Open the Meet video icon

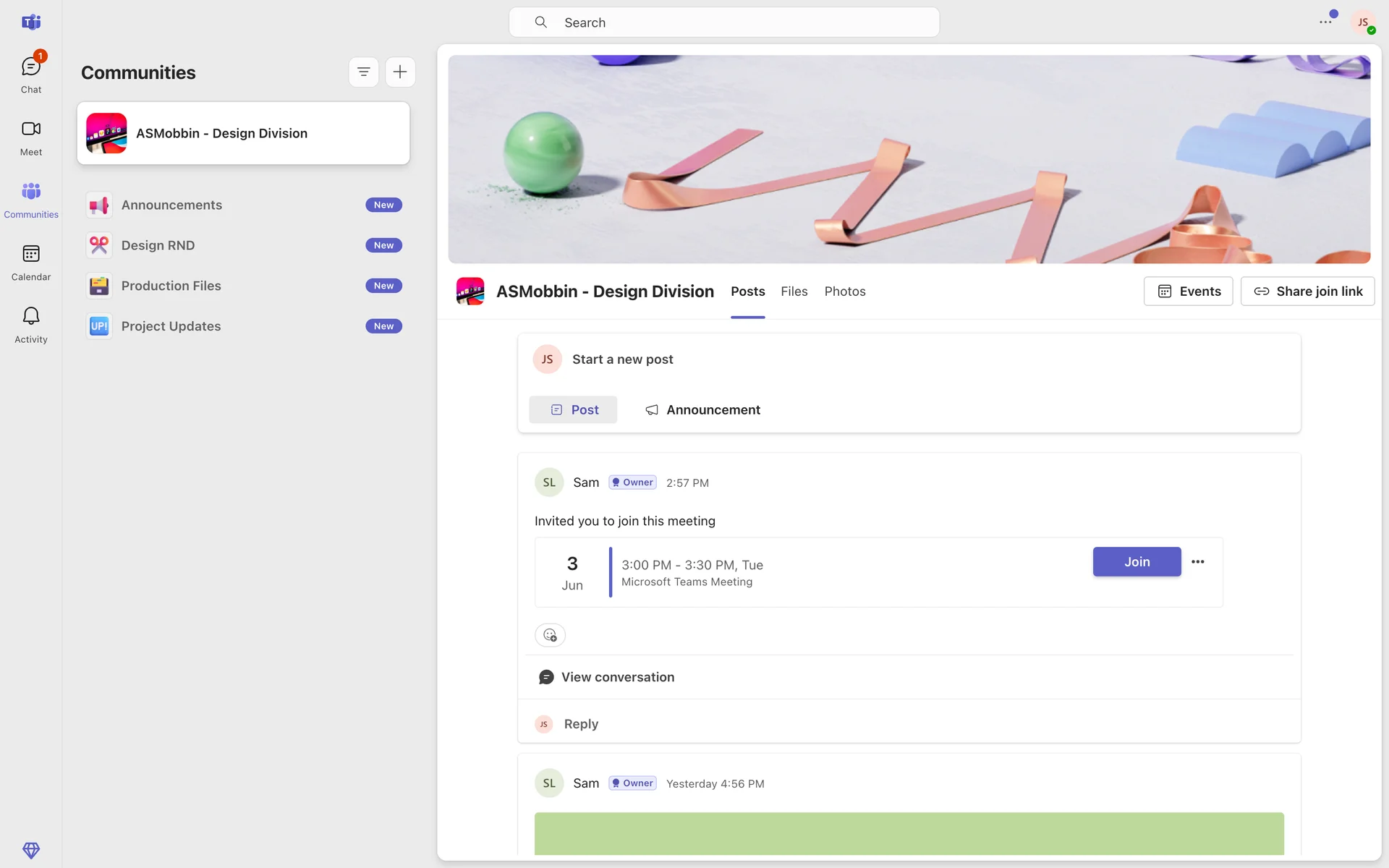31,137
